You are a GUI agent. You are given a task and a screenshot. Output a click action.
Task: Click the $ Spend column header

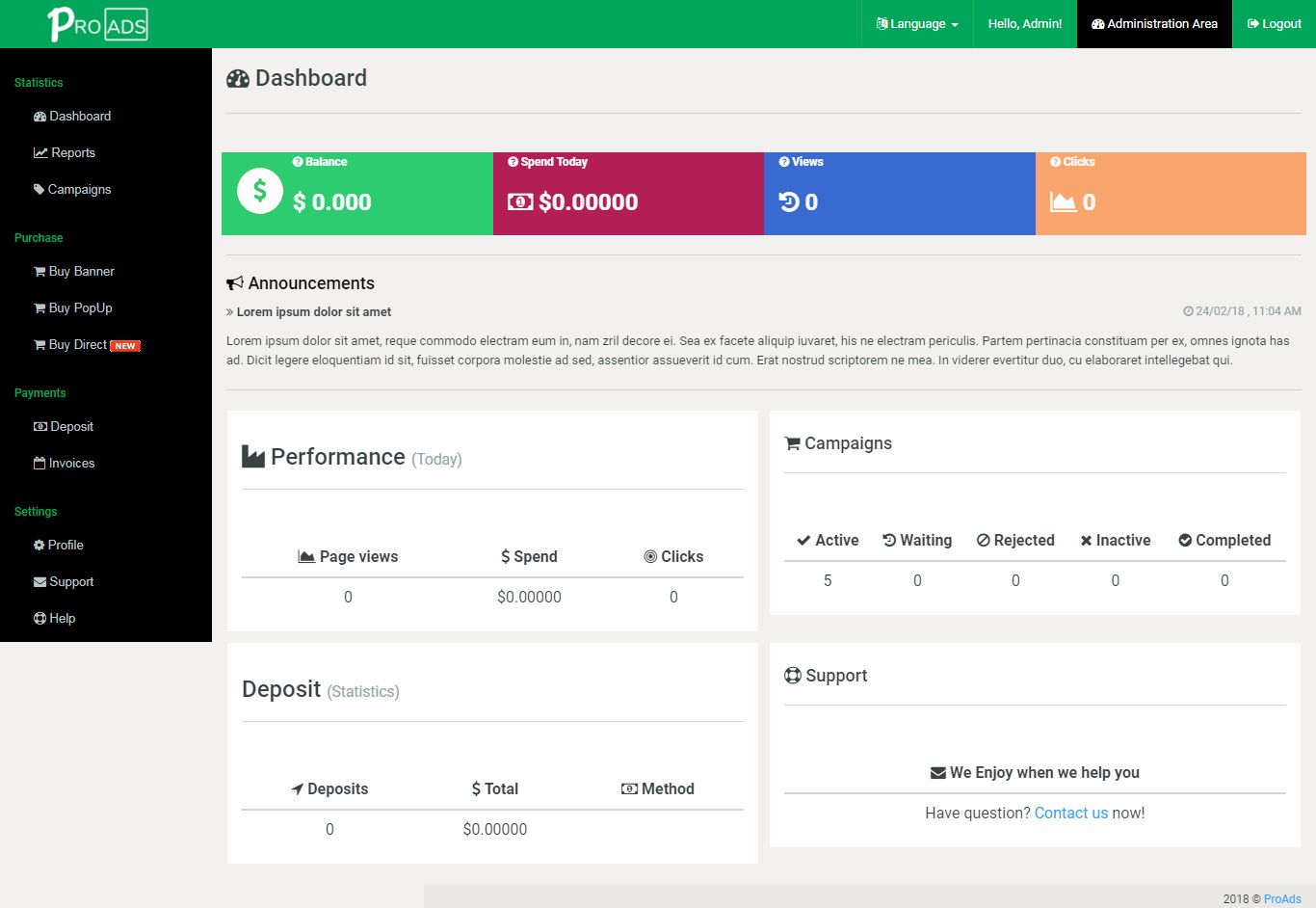[x=529, y=556]
